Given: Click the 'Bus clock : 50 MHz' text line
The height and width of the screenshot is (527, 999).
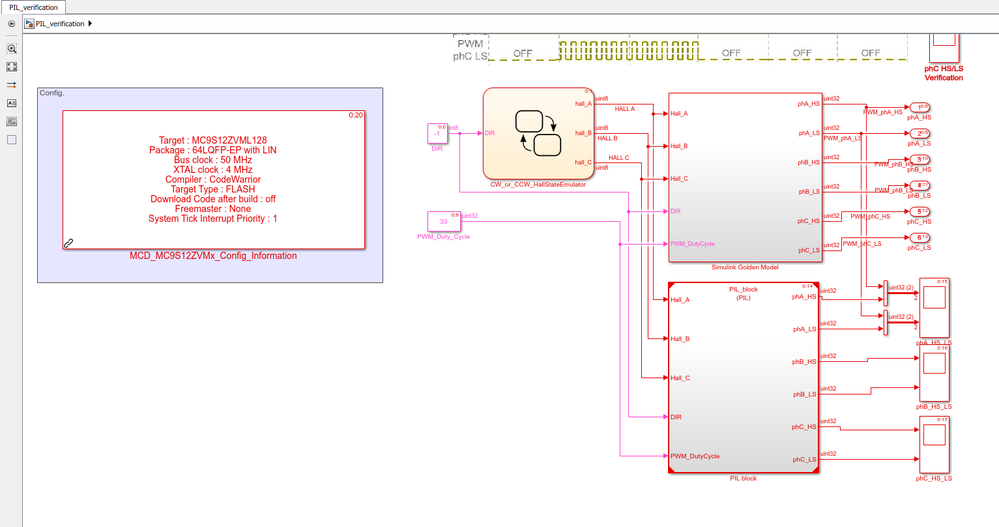Looking at the screenshot, I should point(213,160).
